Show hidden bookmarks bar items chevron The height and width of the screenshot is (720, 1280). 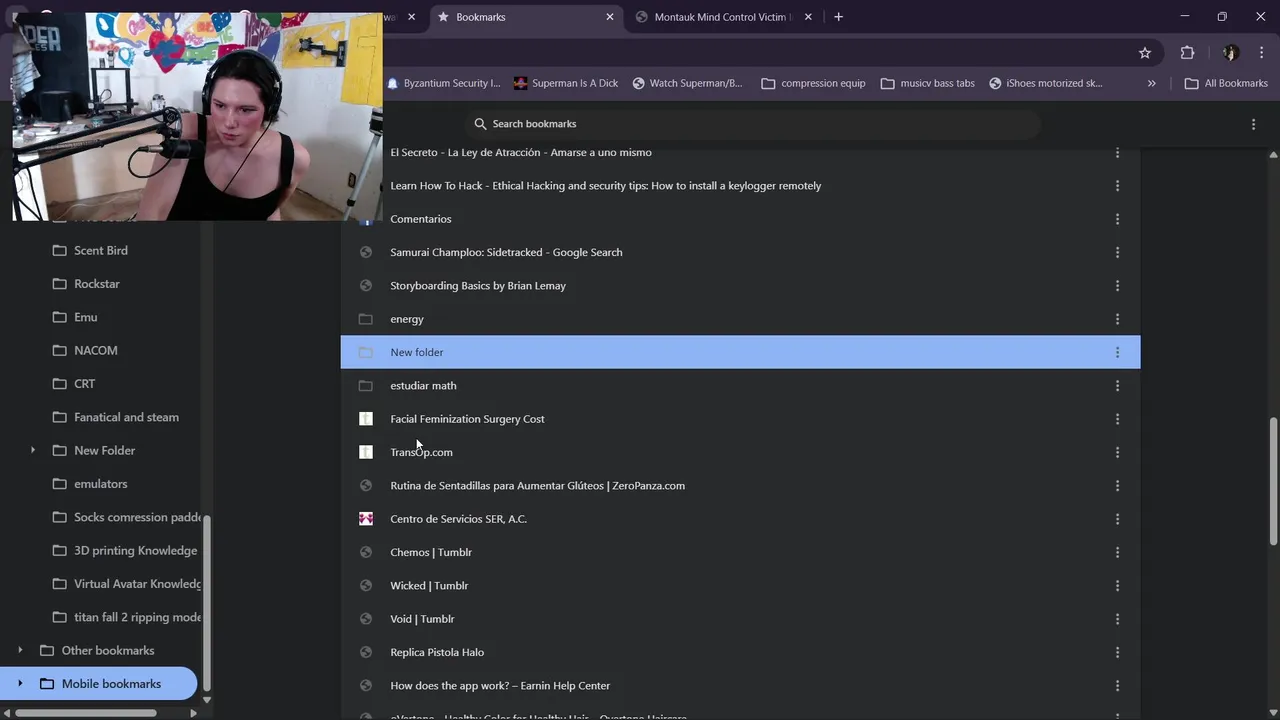pyautogui.click(x=1151, y=83)
